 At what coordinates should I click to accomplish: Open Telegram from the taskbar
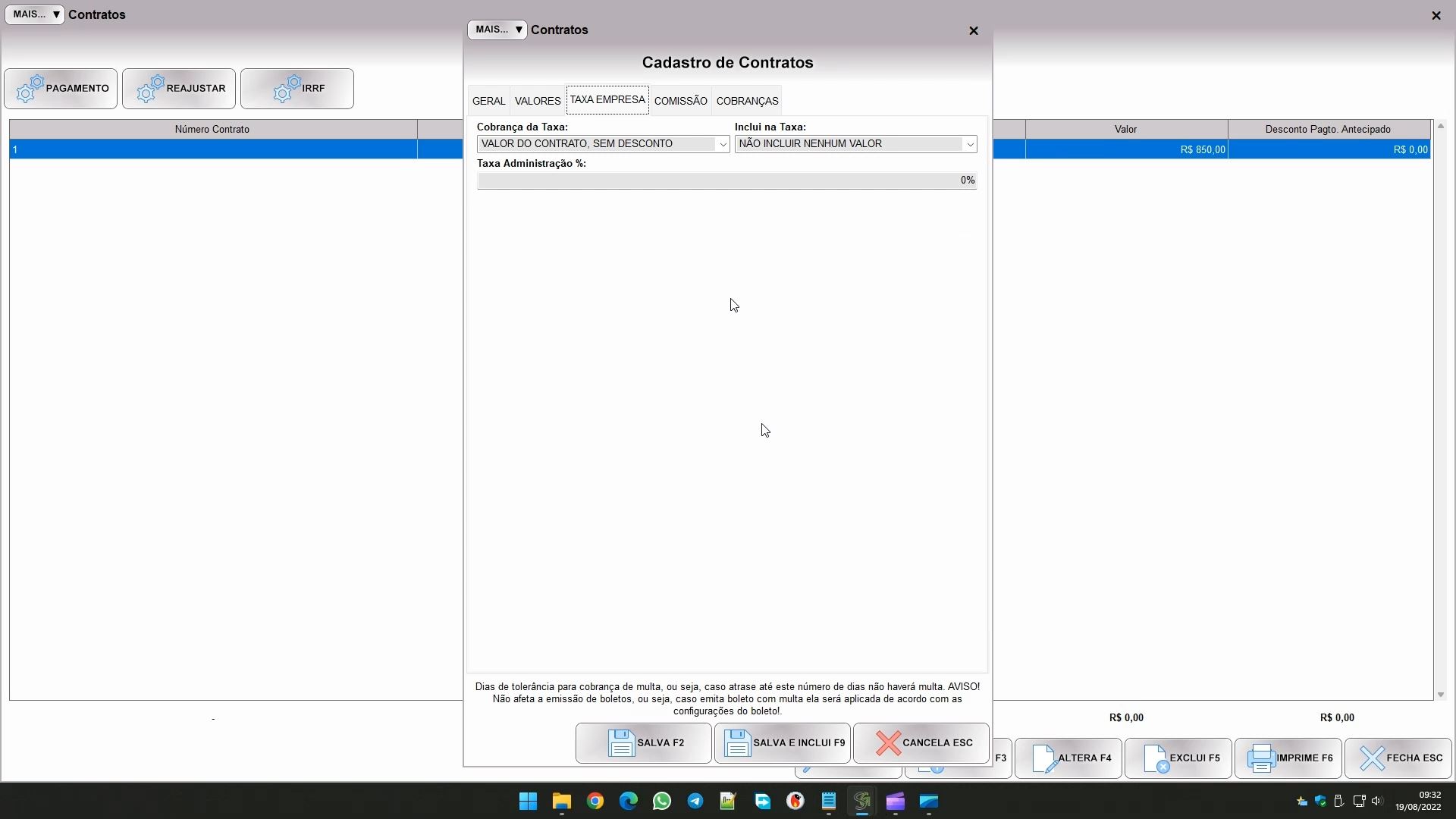click(x=695, y=802)
